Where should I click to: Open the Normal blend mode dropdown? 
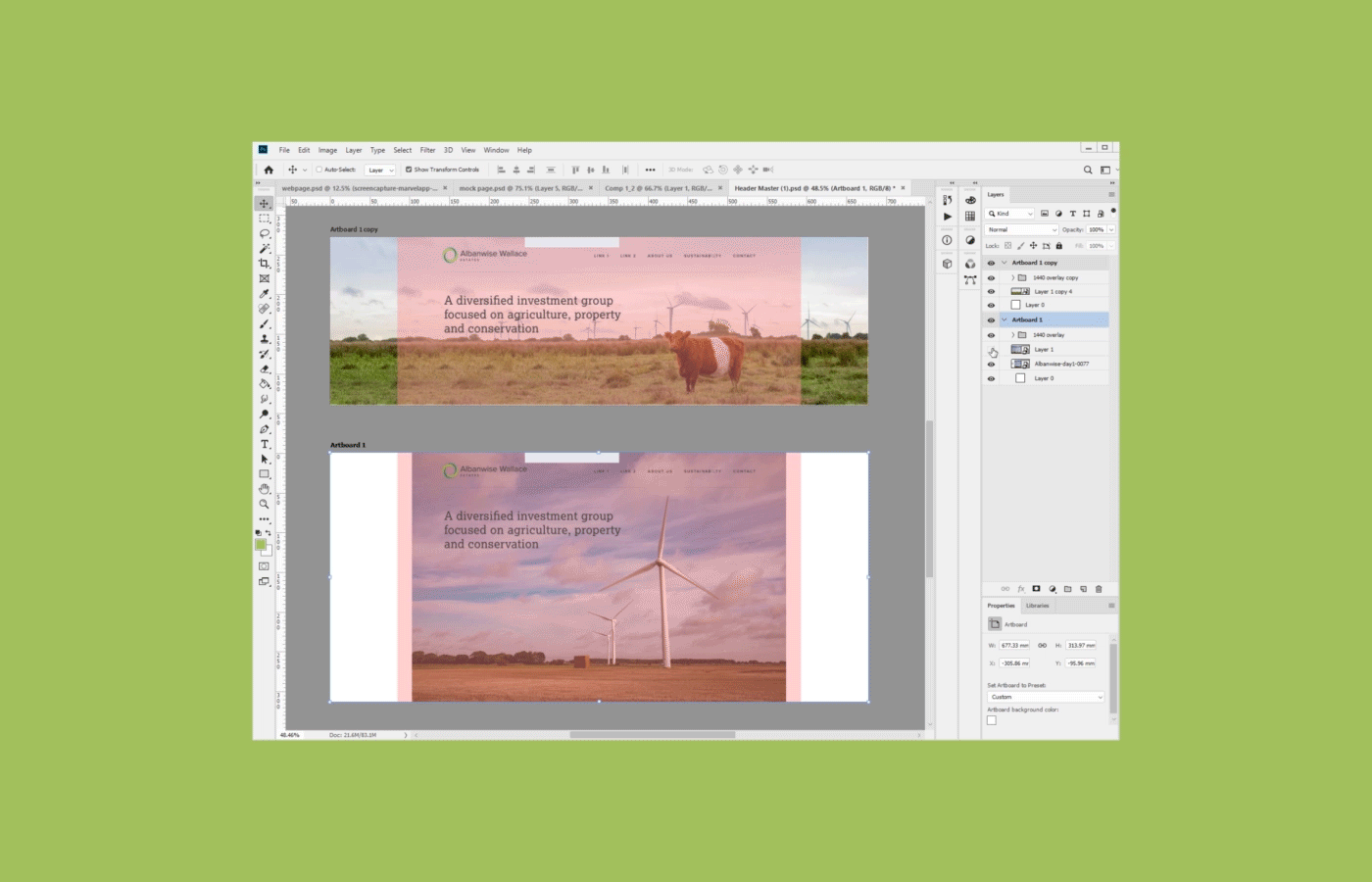coord(1021,229)
